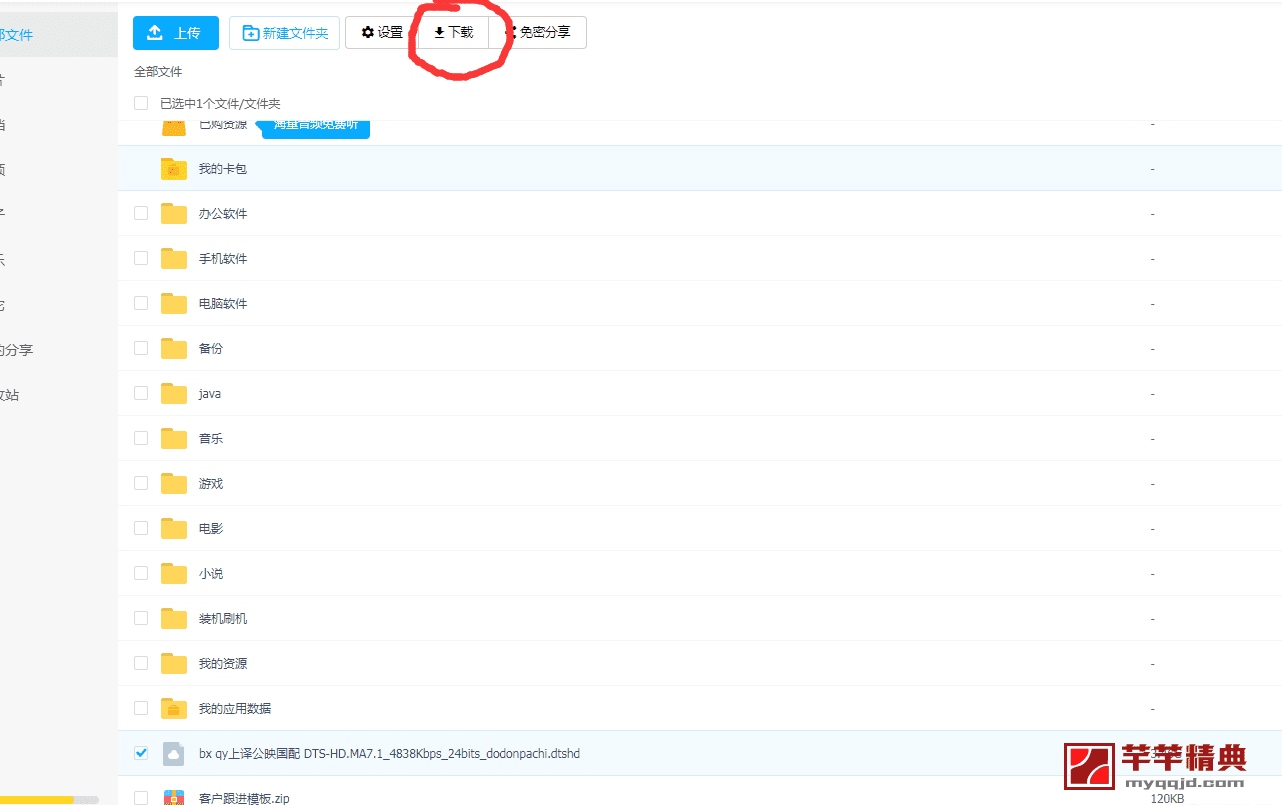Click the storage usage progress bar

point(49,800)
